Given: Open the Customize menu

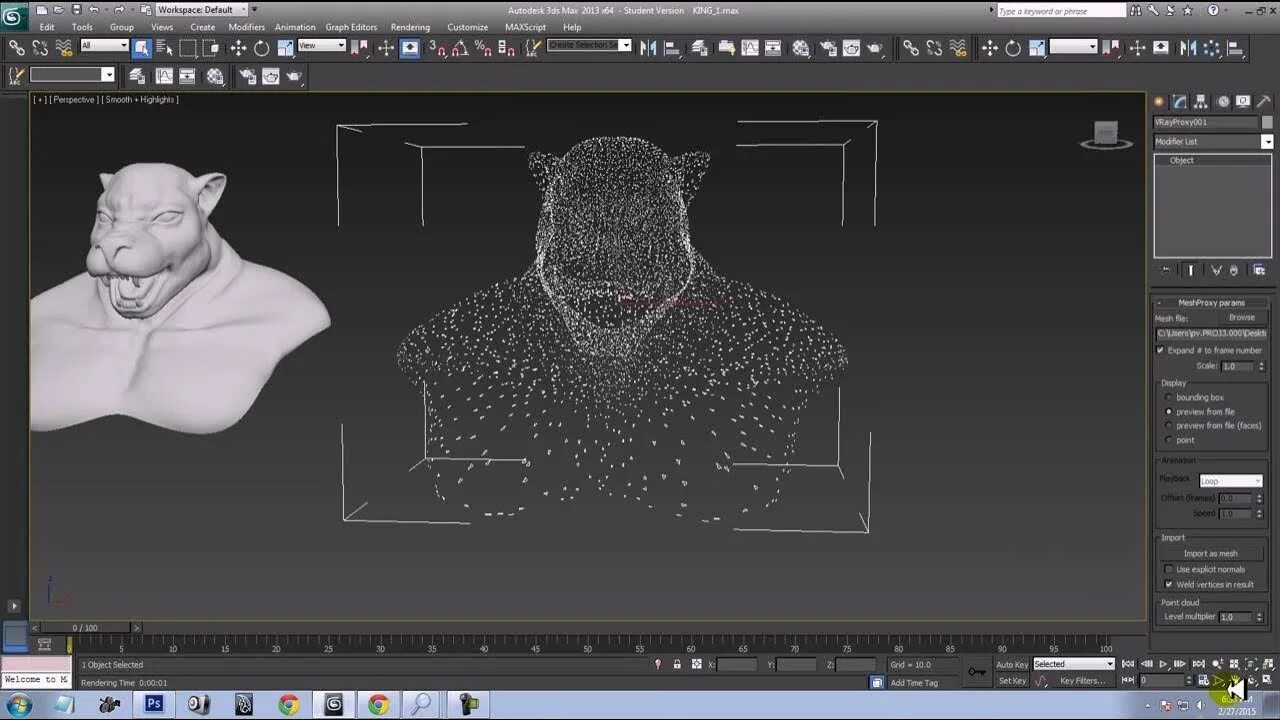Looking at the screenshot, I should point(467,27).
